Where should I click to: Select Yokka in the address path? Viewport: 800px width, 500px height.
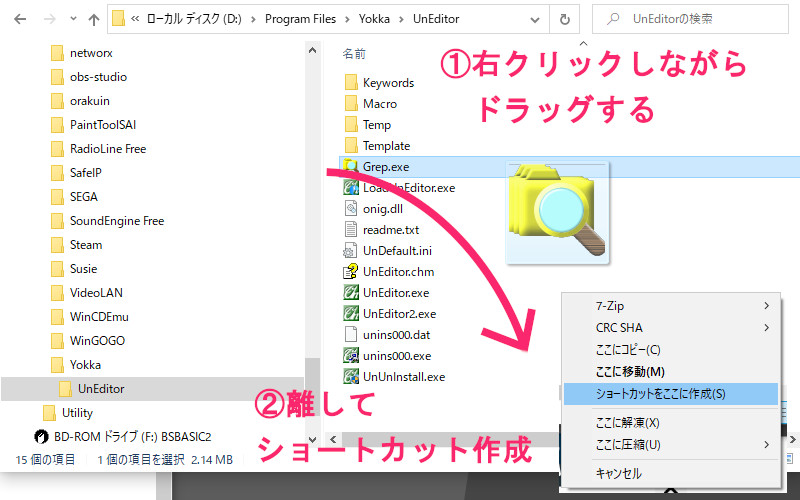coord(374,19)
